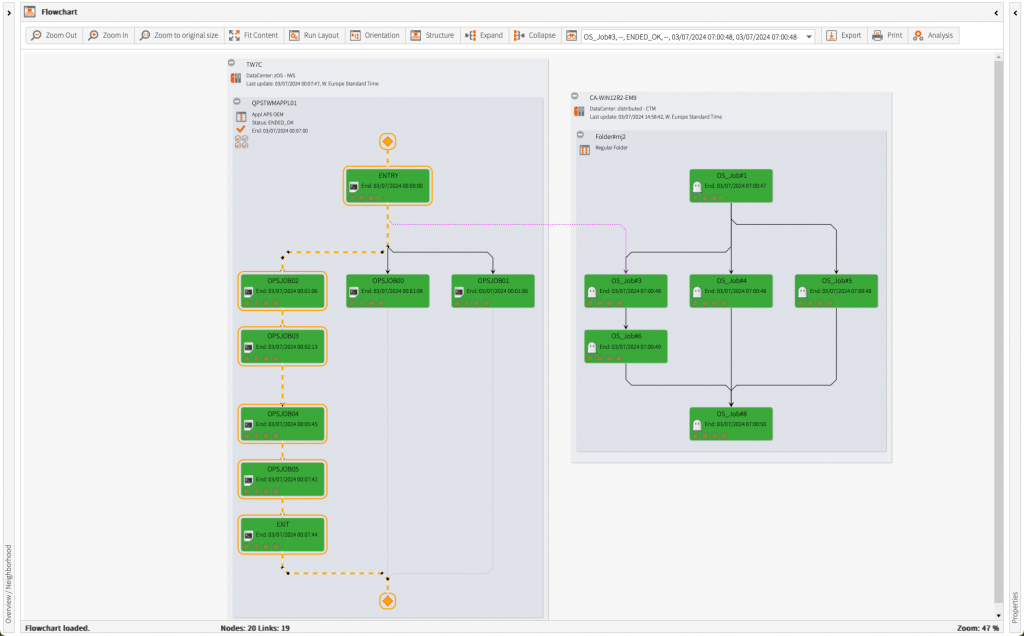Click the Export button
Screen dimensions: 1024x636
pyautogui.click(x=843, y=35)
